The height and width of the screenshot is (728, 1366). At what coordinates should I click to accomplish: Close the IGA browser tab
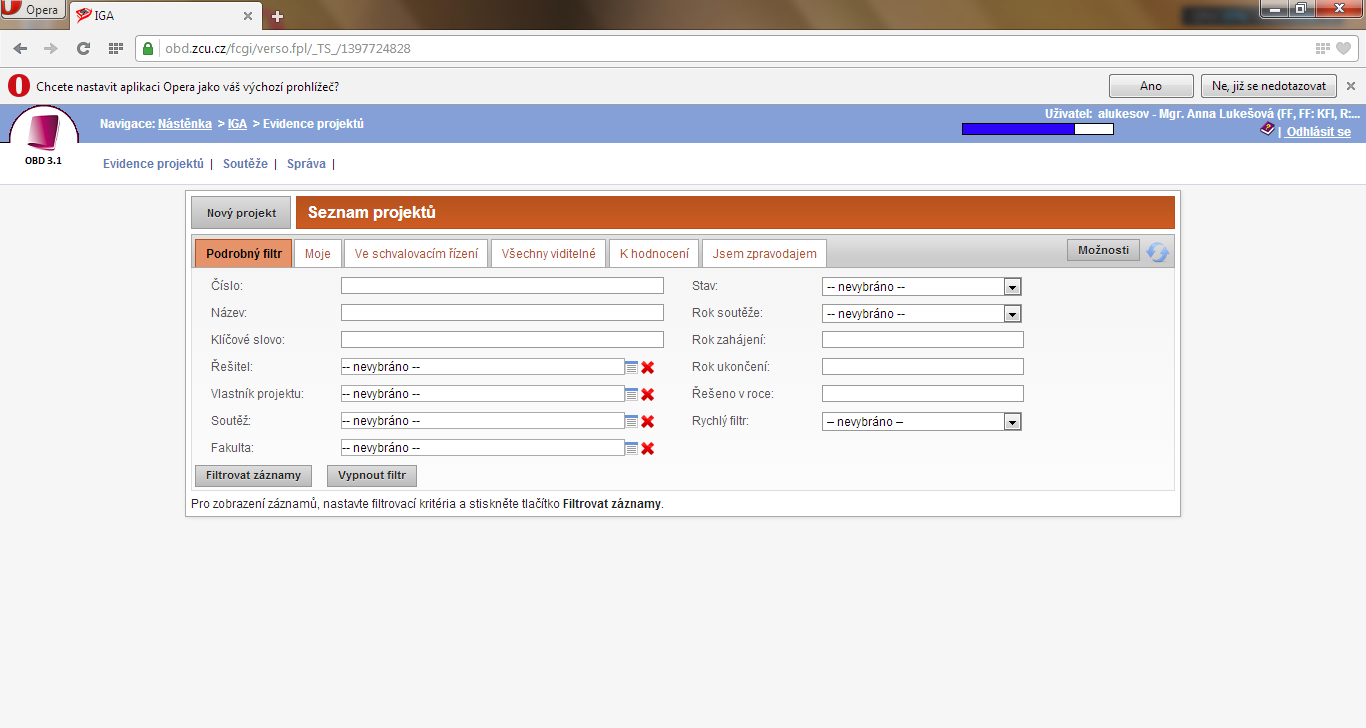(248, 16)
